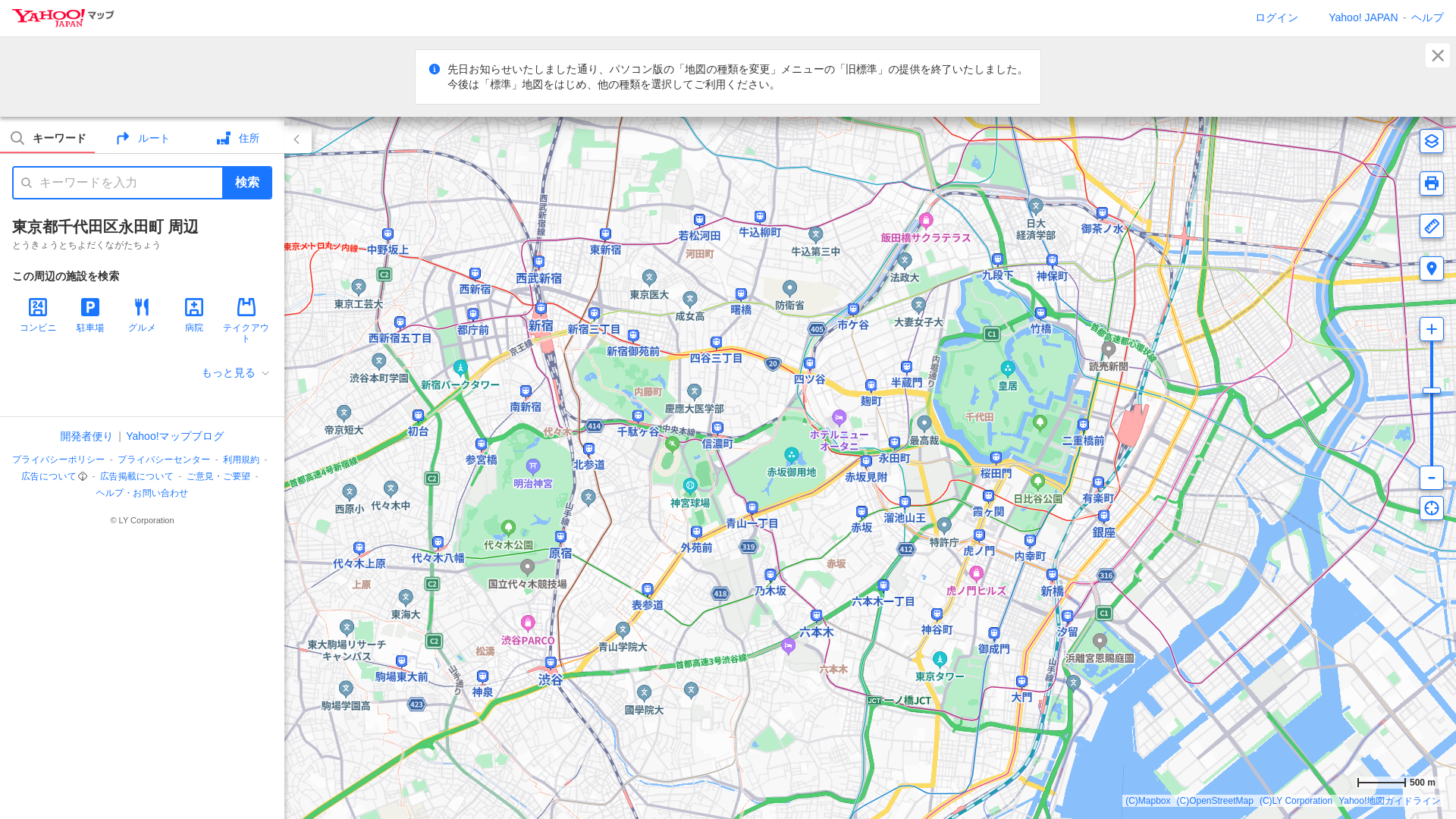Viewport: 1456px width, 819px height.
Task: Close the notification banner with X
Action: 1437,55
